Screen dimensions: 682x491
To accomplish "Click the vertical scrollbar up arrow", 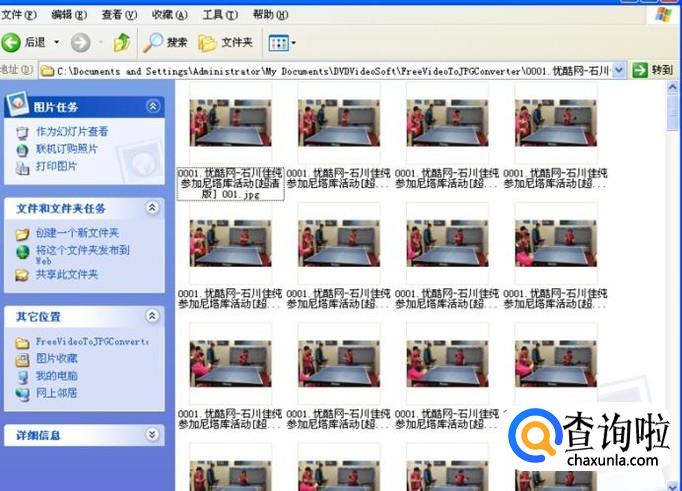I will pyautogui.click(x=672, y=87).
